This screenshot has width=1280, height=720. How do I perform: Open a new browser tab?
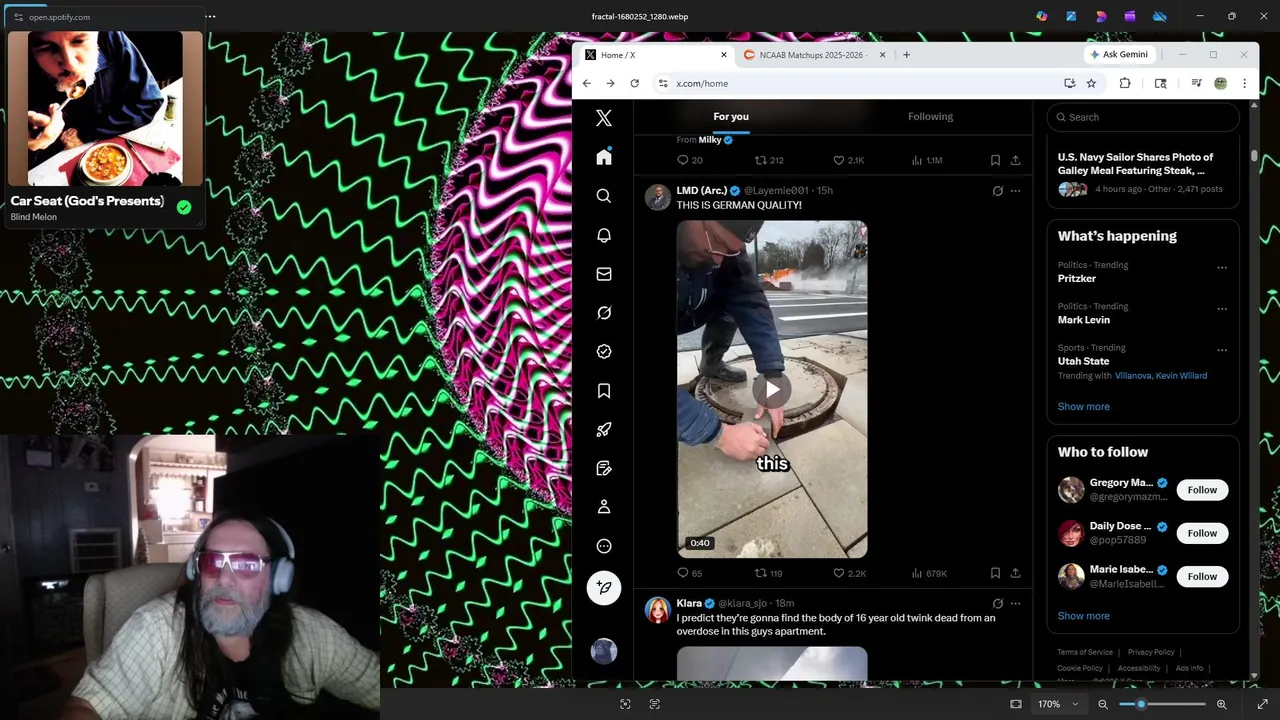click(x=906, y=55)
